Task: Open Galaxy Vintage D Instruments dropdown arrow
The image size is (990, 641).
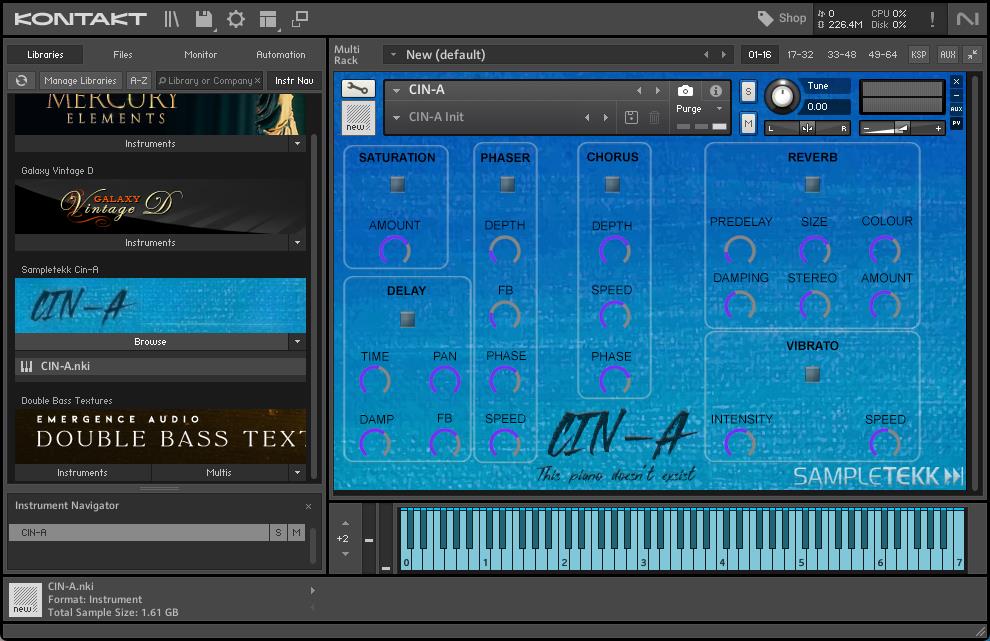Action: click(297, 243)
